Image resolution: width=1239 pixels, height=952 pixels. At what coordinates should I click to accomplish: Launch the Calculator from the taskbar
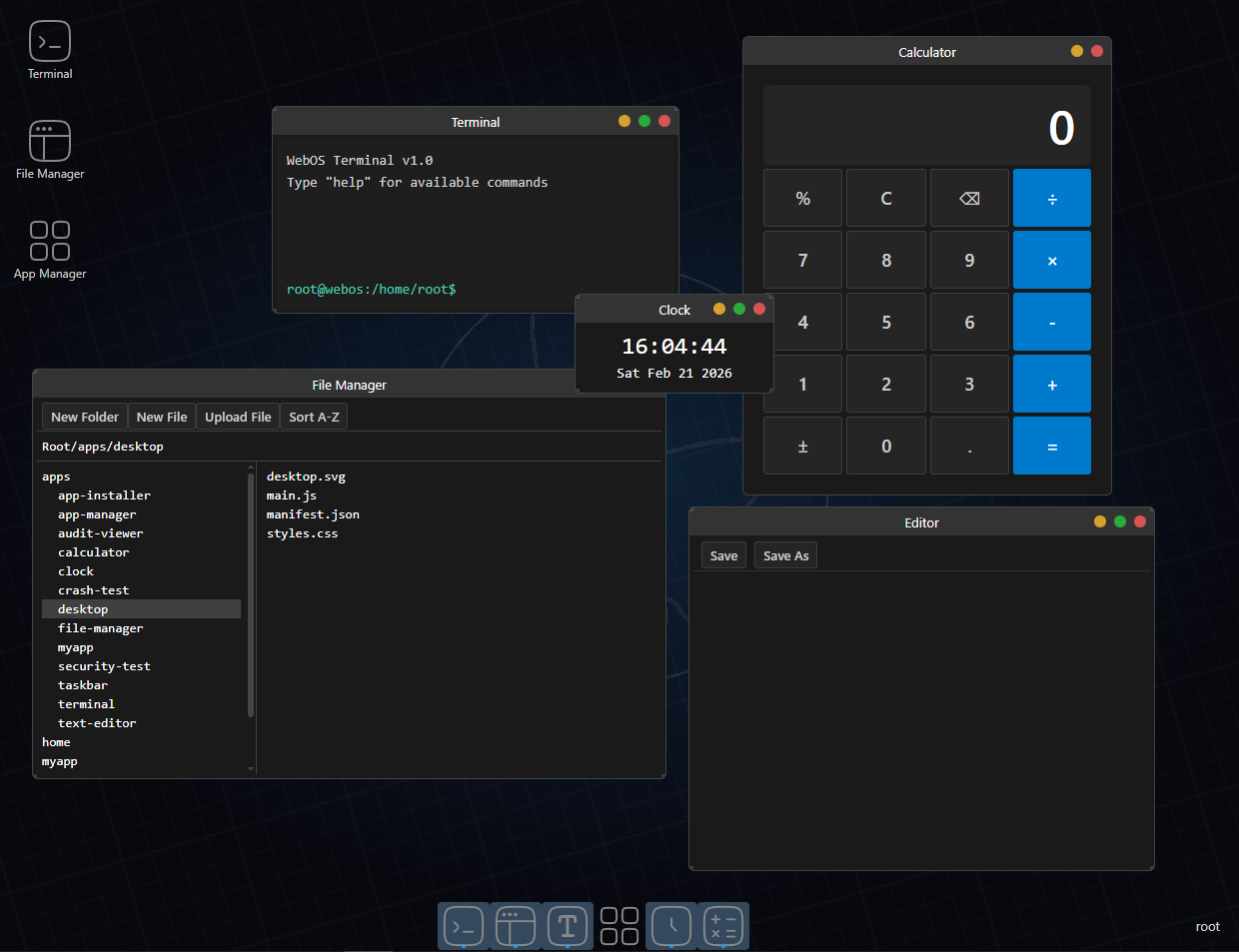pyautogui.click(x=722, y=926)
